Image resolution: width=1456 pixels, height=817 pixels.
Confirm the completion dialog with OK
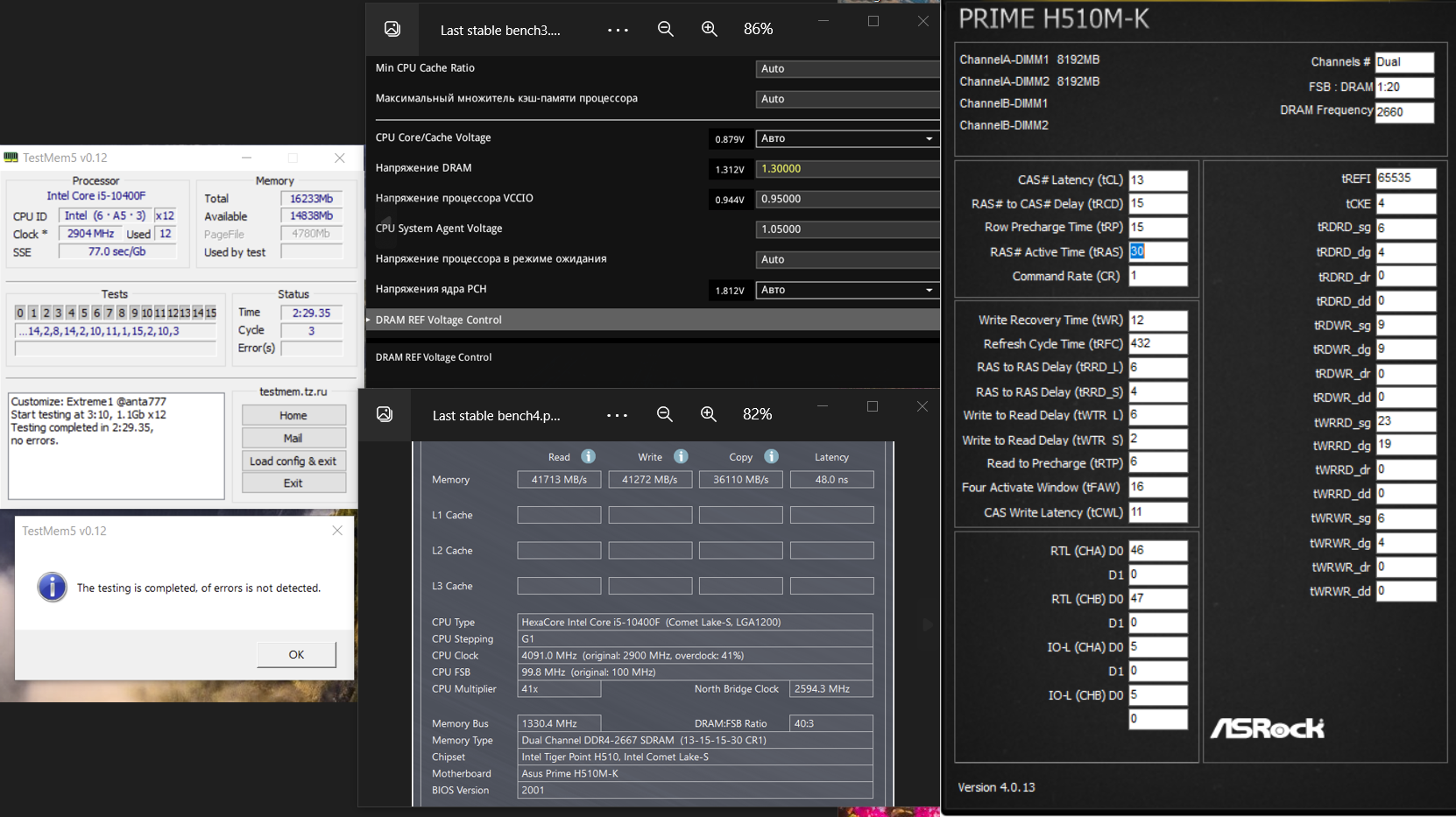[296, 654]
